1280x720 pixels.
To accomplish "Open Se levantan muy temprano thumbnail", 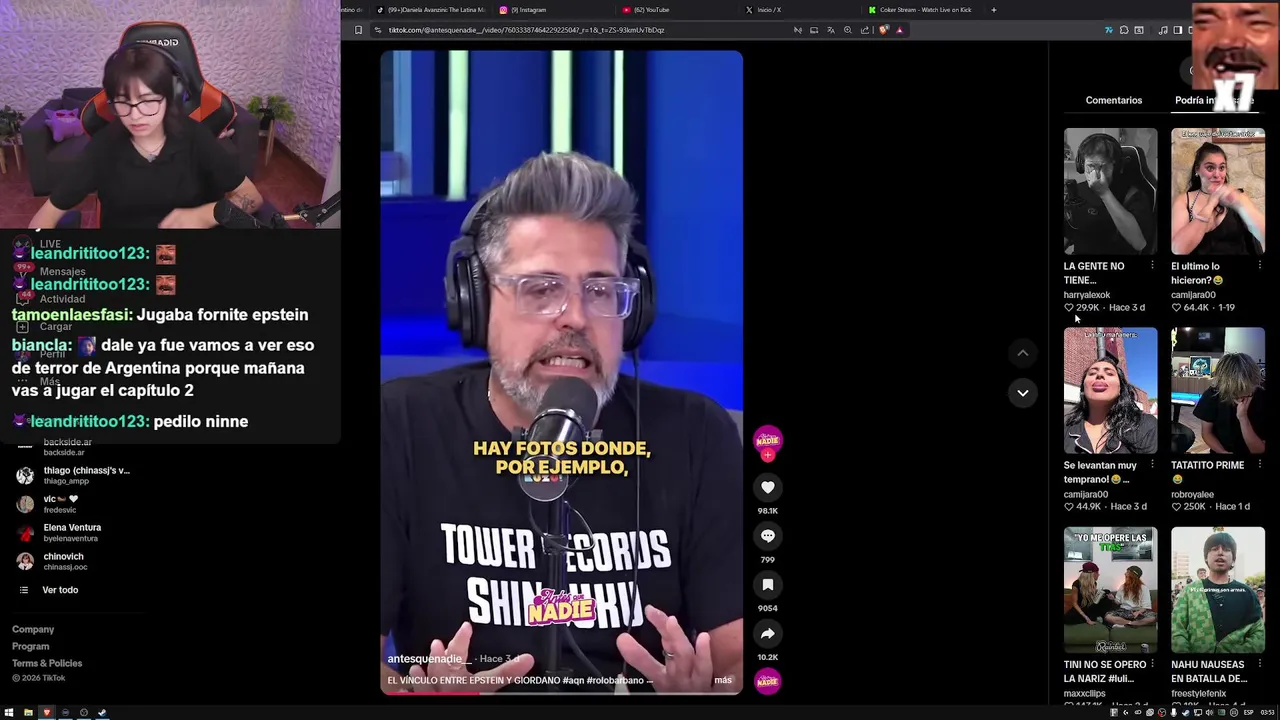I will pos(1110,390).
